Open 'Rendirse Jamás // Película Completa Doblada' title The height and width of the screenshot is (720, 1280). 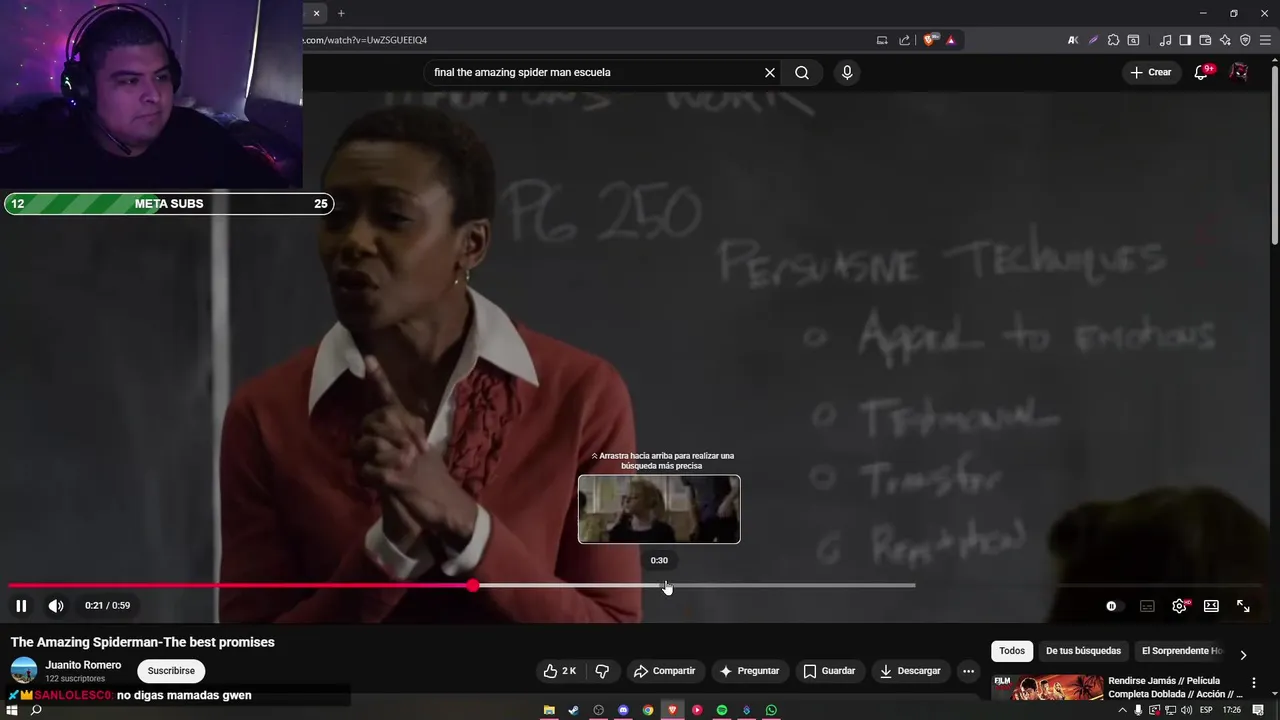point(1176,687)
